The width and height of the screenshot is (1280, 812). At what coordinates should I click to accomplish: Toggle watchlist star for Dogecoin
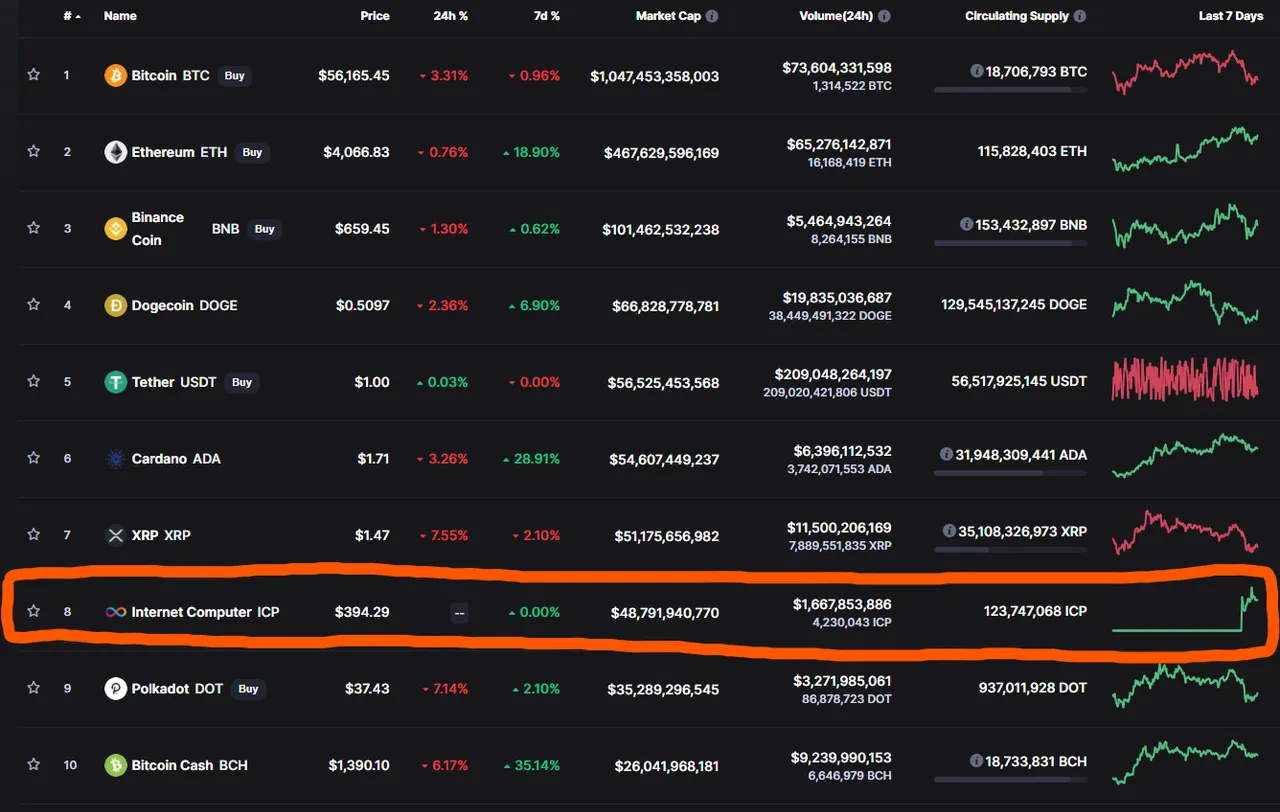[x=33, y=305]
